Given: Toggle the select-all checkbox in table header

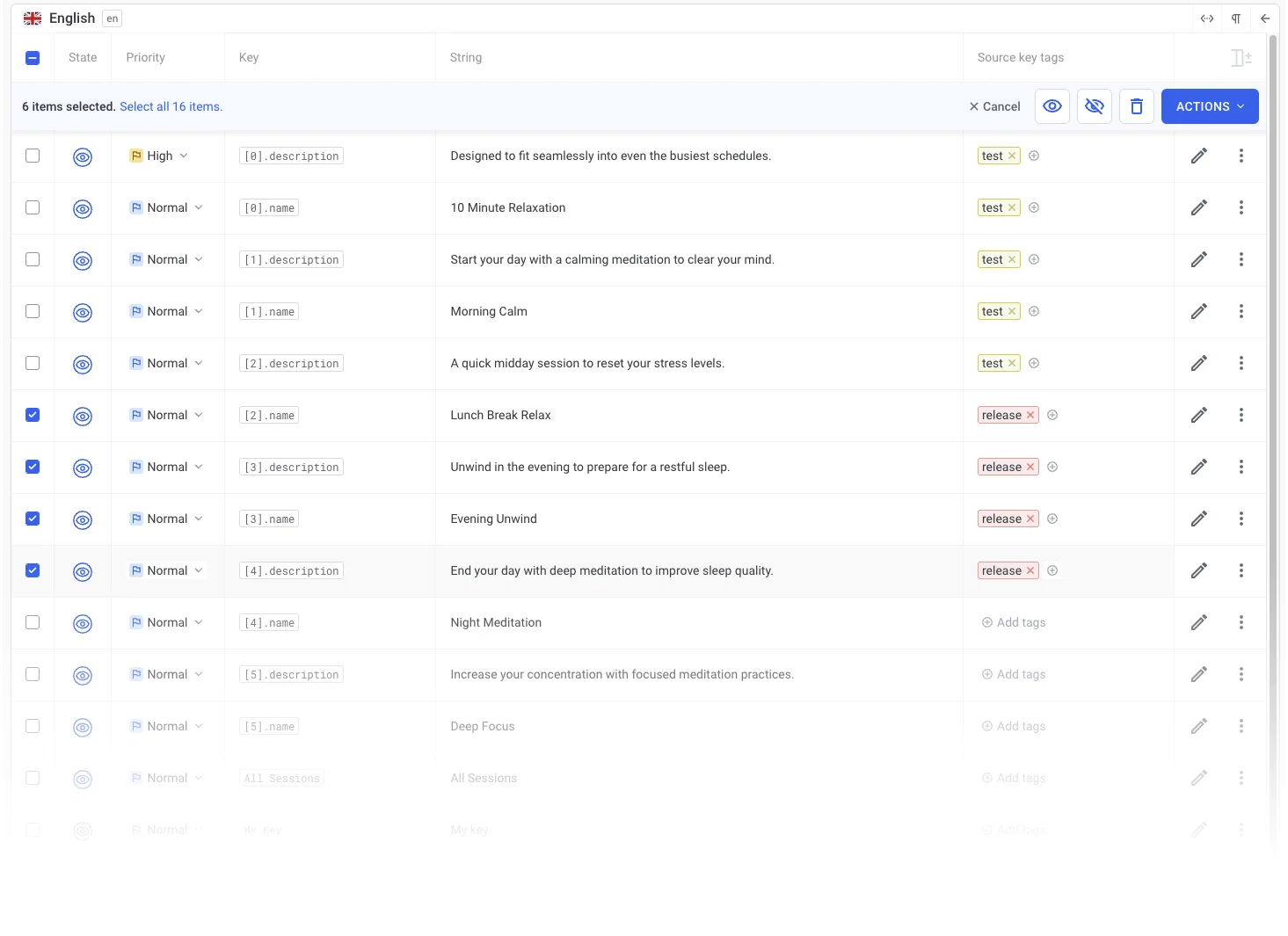Looking at the screenshot, I should (x=33, y=58).
